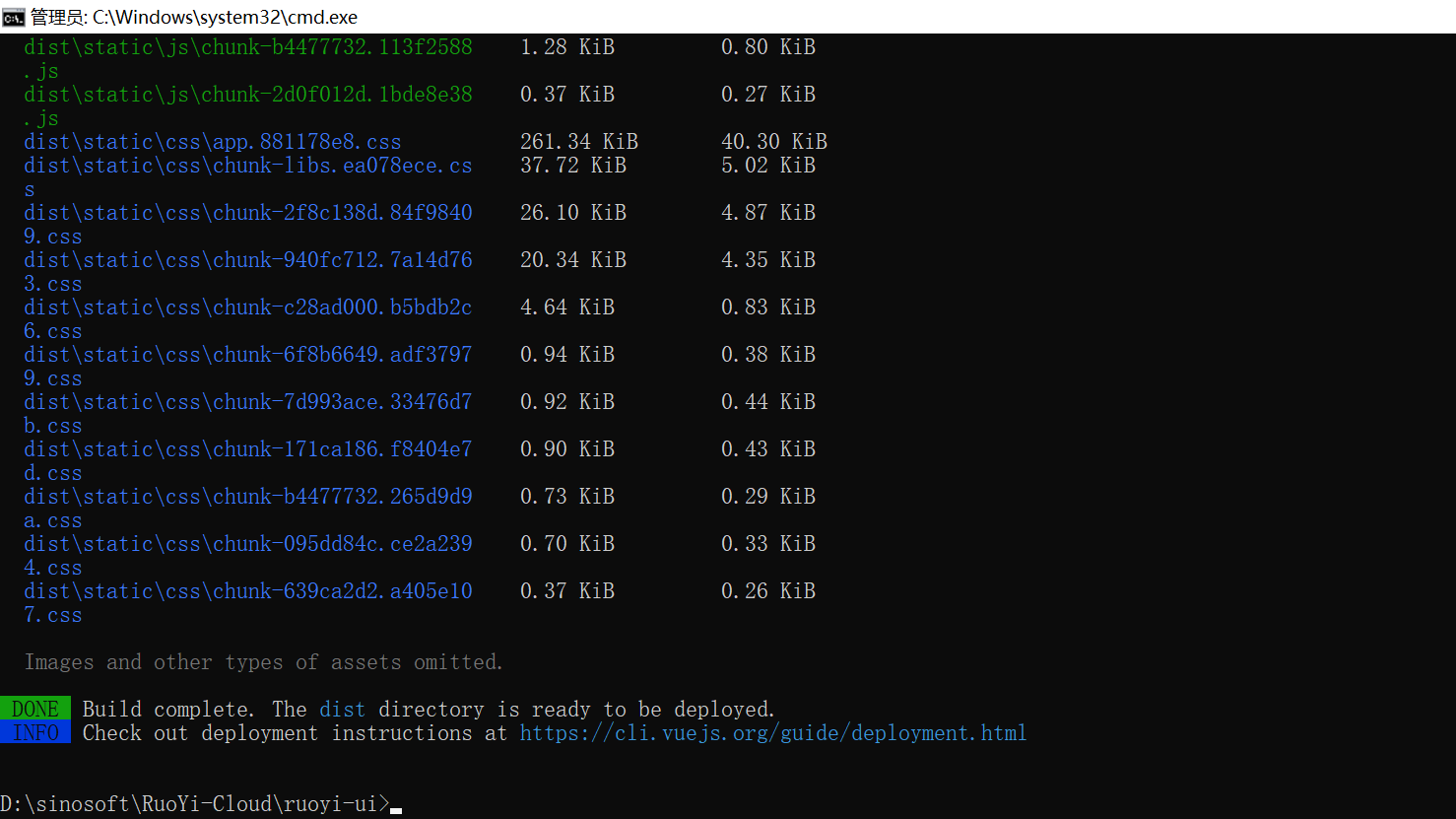Click the 'Build complete.' message text

tap(168, 710)
